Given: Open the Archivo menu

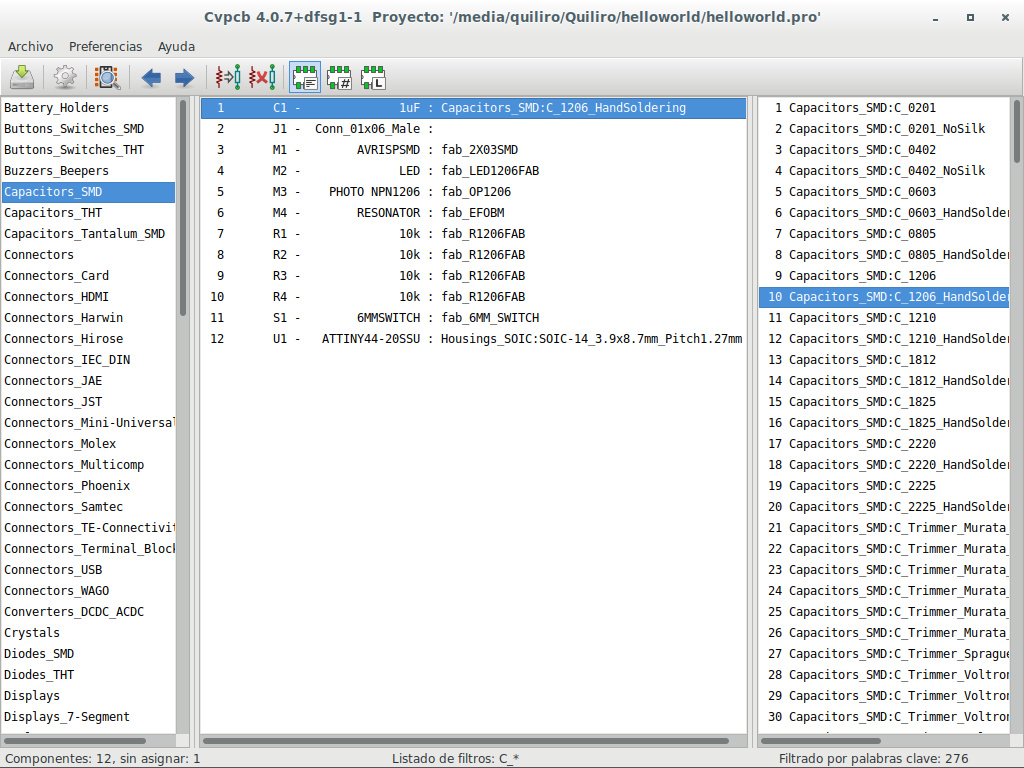Looking at the screenshot, I should [31, 46].
